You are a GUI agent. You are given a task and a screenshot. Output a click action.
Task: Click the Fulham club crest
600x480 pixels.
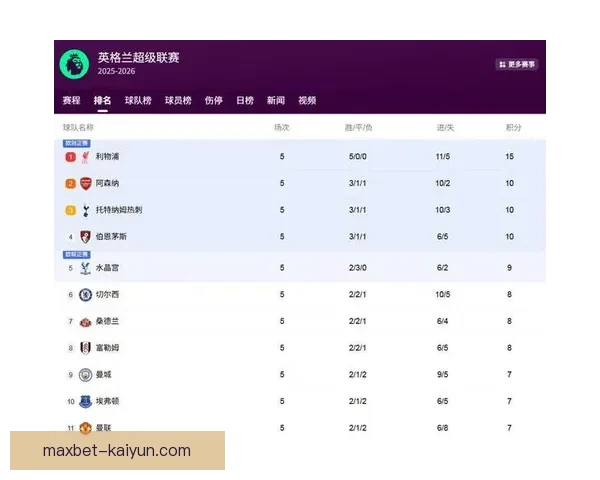85,348
